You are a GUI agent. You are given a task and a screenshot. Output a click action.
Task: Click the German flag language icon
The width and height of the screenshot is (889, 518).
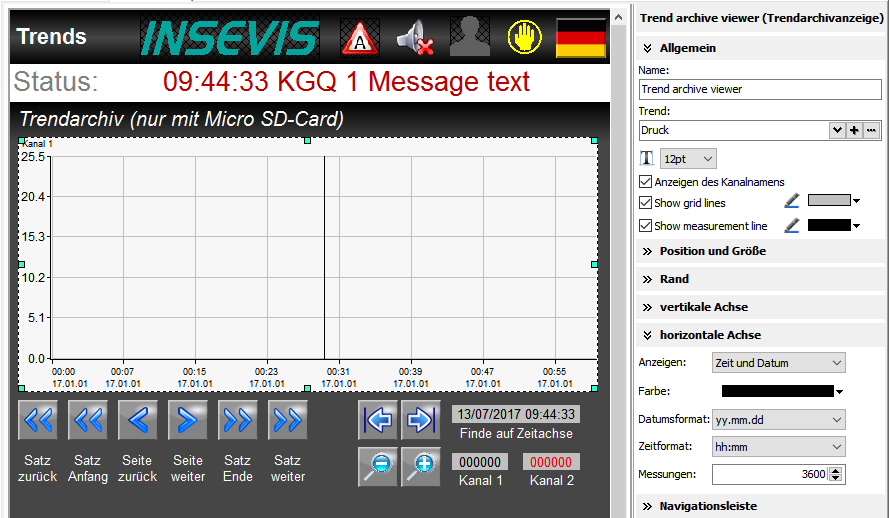(x=581, y=38)
